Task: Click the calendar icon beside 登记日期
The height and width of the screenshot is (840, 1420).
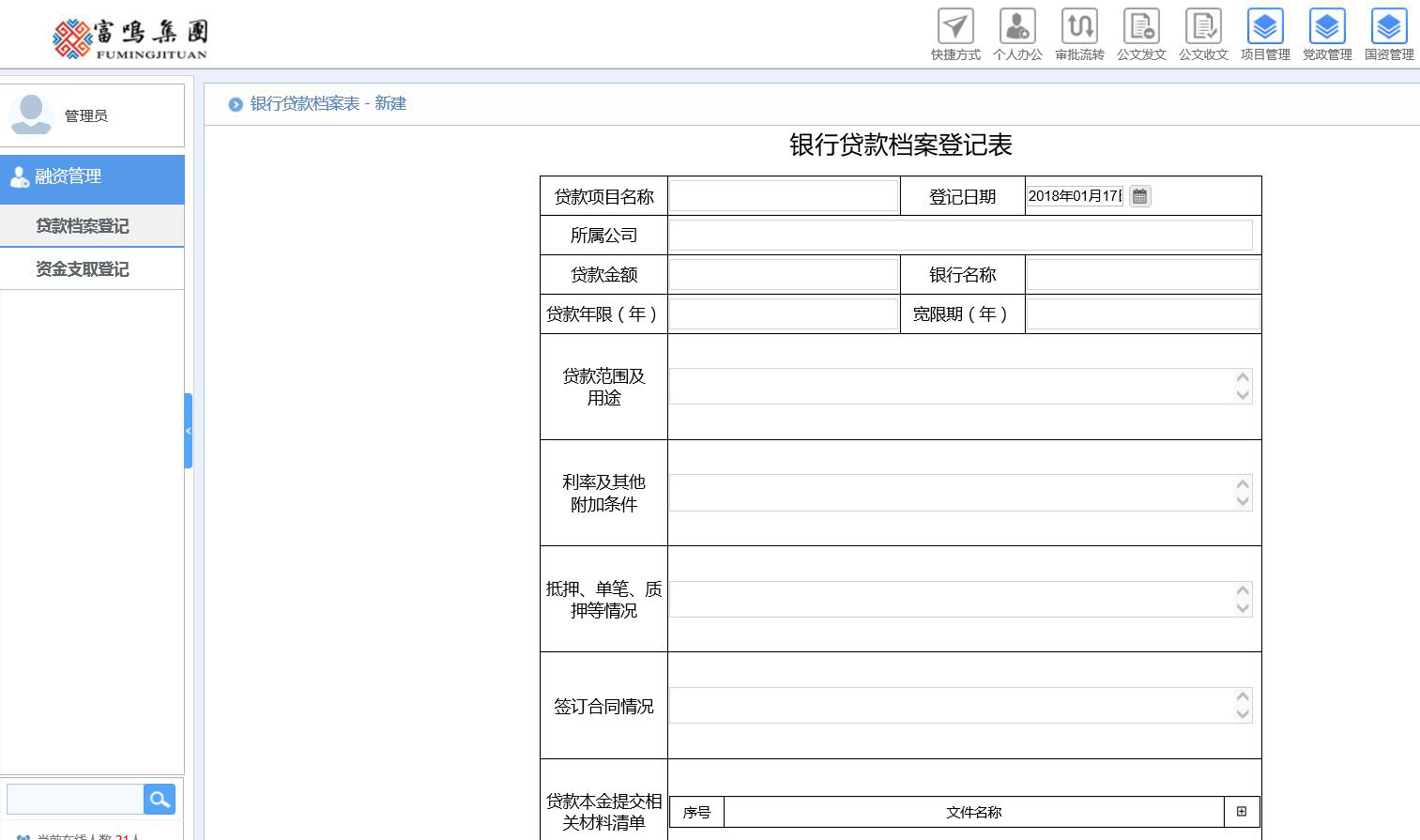Action: [x=1139, y=196]
